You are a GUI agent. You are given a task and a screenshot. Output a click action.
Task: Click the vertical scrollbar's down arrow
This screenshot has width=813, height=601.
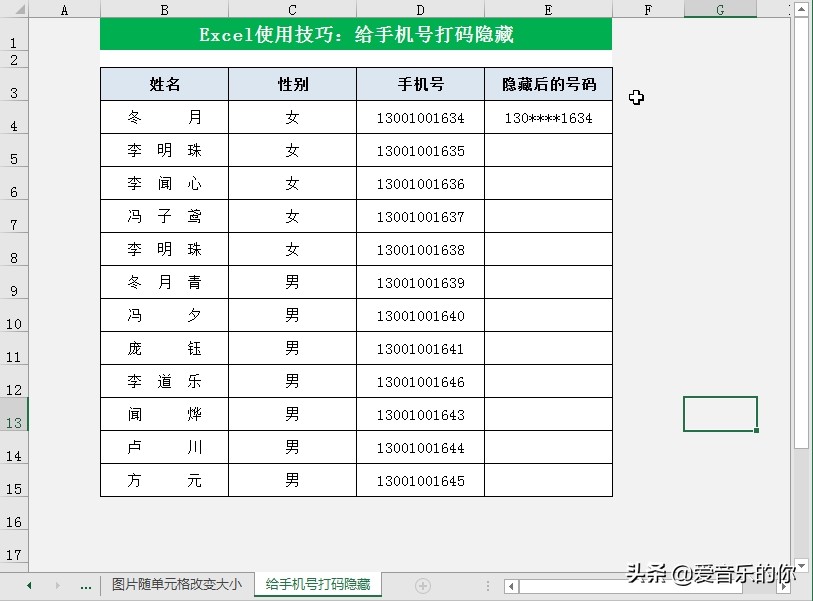(803, 563)
